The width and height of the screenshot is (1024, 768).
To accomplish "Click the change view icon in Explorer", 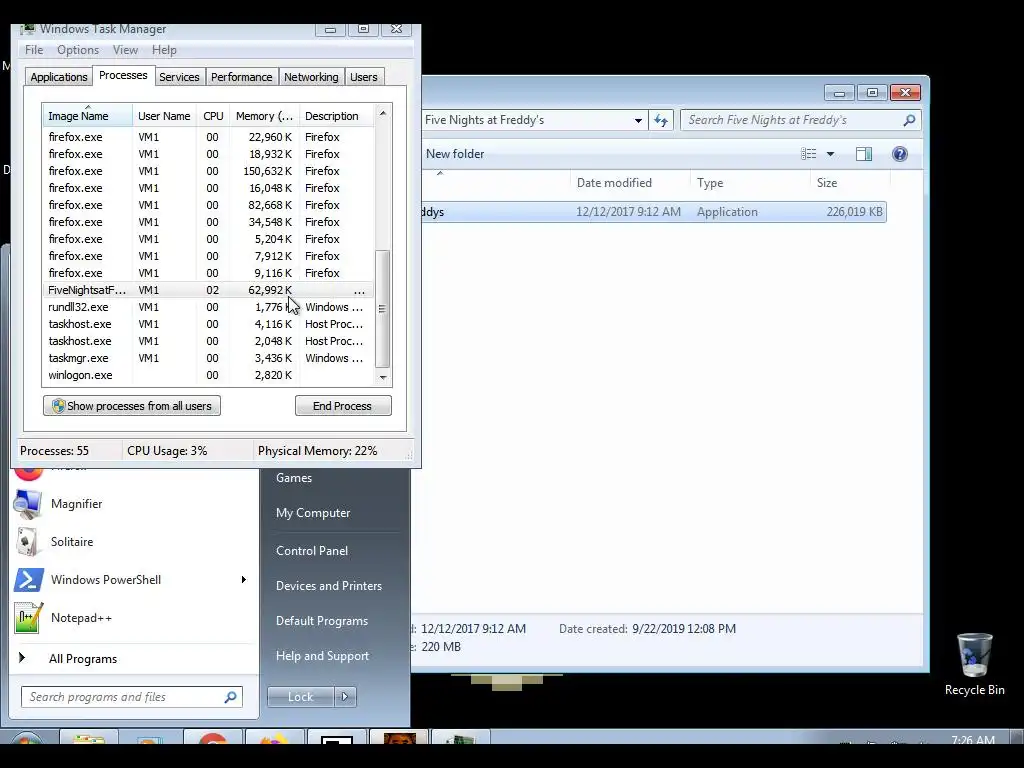I will tap(808, 154).
